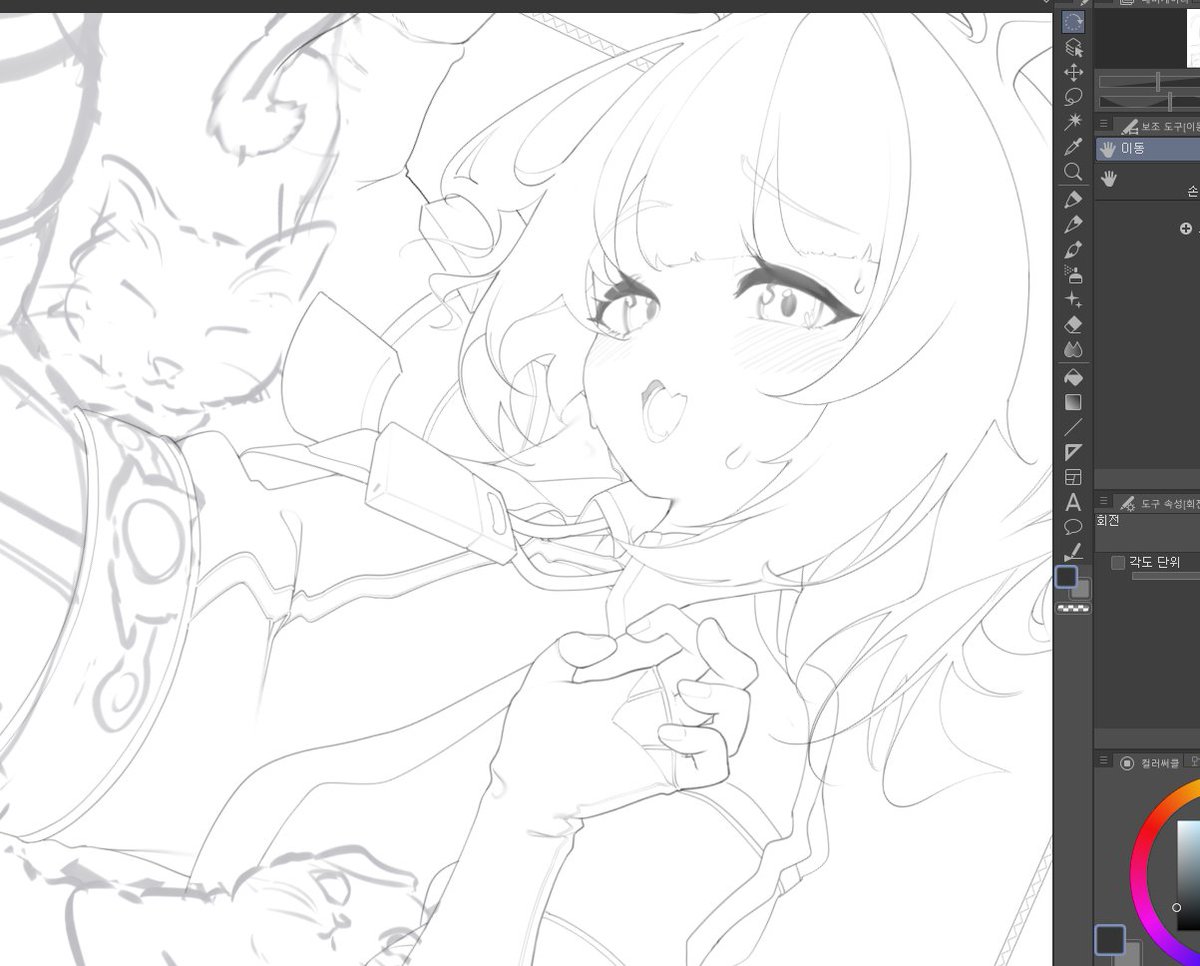
Task: Enable the 각도 단위 checkbox
Action: [1118, 563]
